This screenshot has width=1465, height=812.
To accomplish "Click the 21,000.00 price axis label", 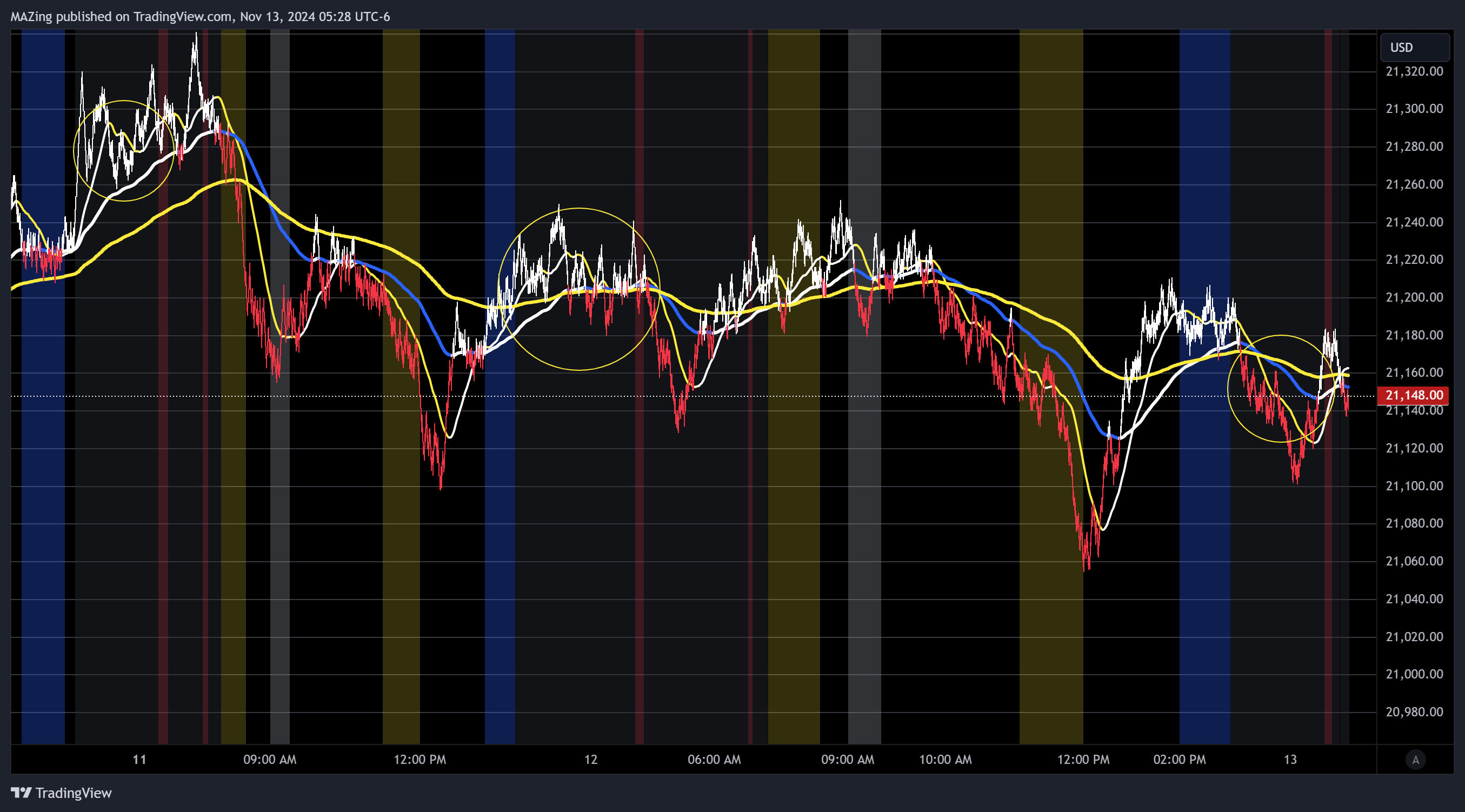I will coord(1414,674).
